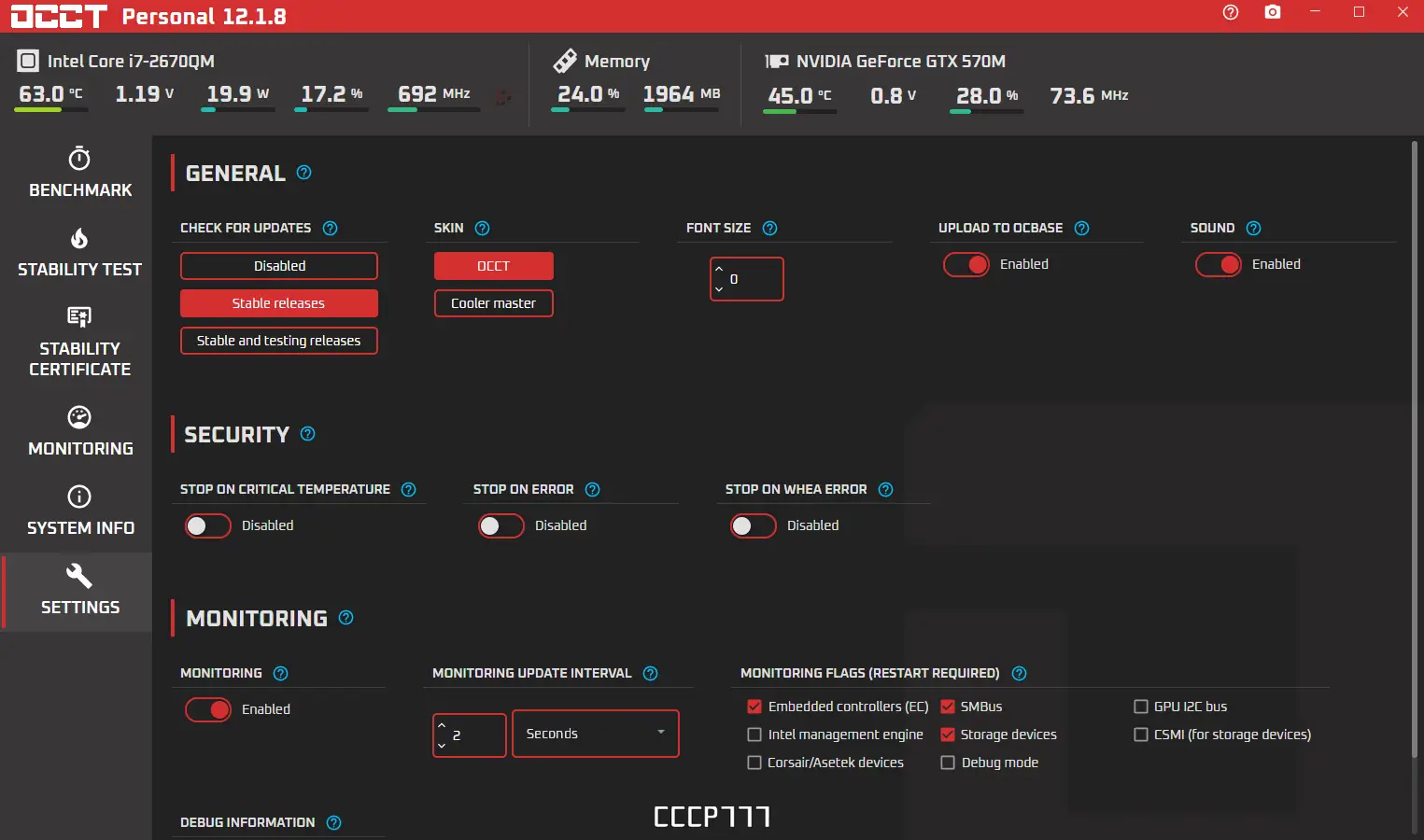Screen dimensions: 1424x840
Task: Switch to the Monitoring page in sidebar
Action: click(x=80, y=431)
